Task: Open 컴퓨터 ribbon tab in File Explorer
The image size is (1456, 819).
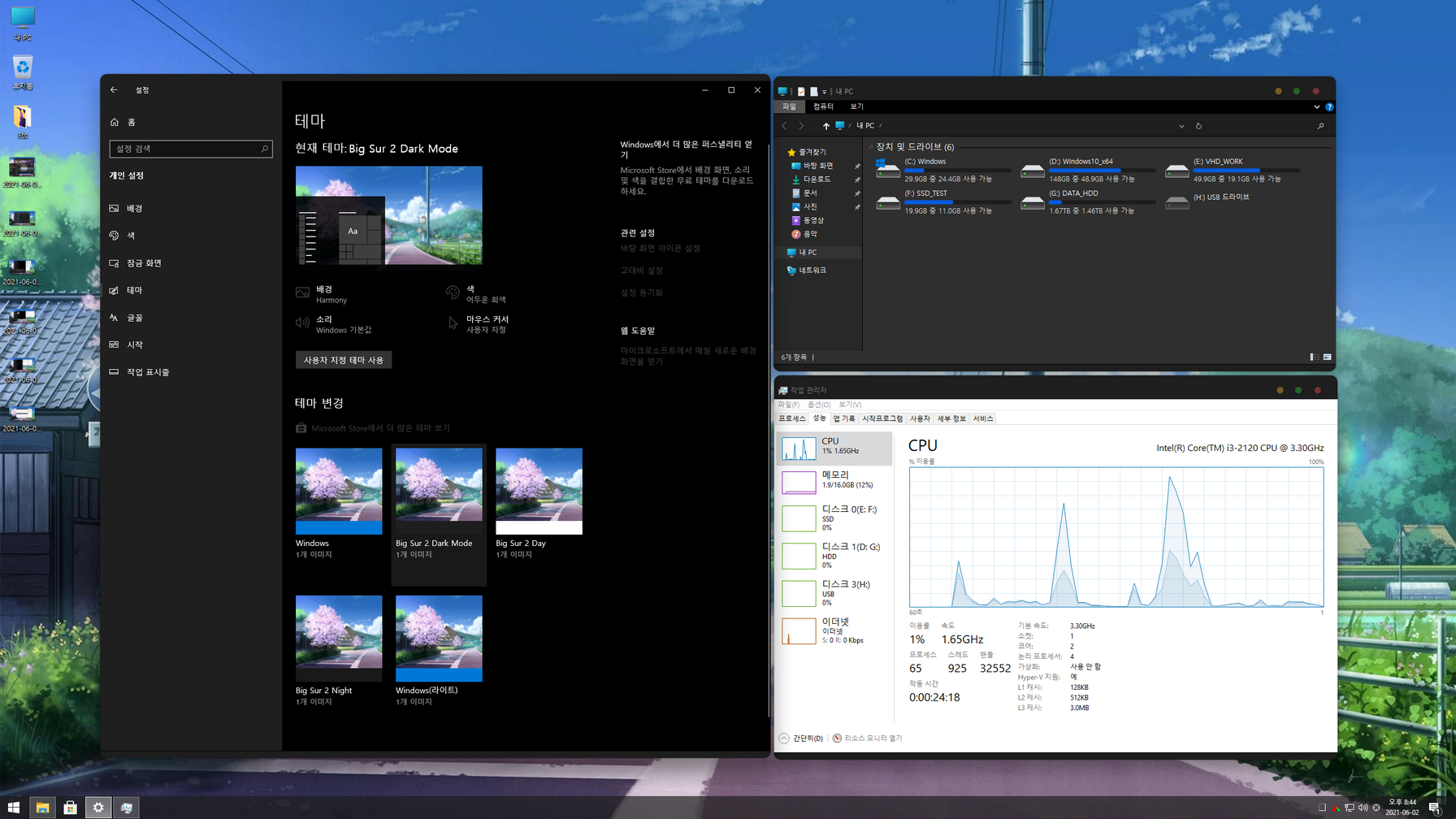Action: (x=823, y=106)
